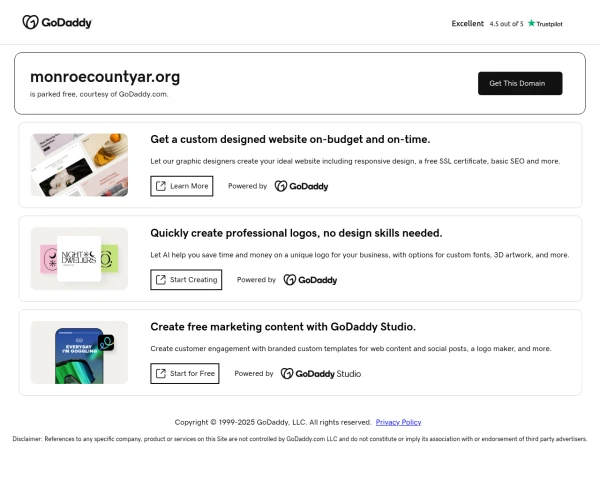Open the Privacy Policy link

398,422
